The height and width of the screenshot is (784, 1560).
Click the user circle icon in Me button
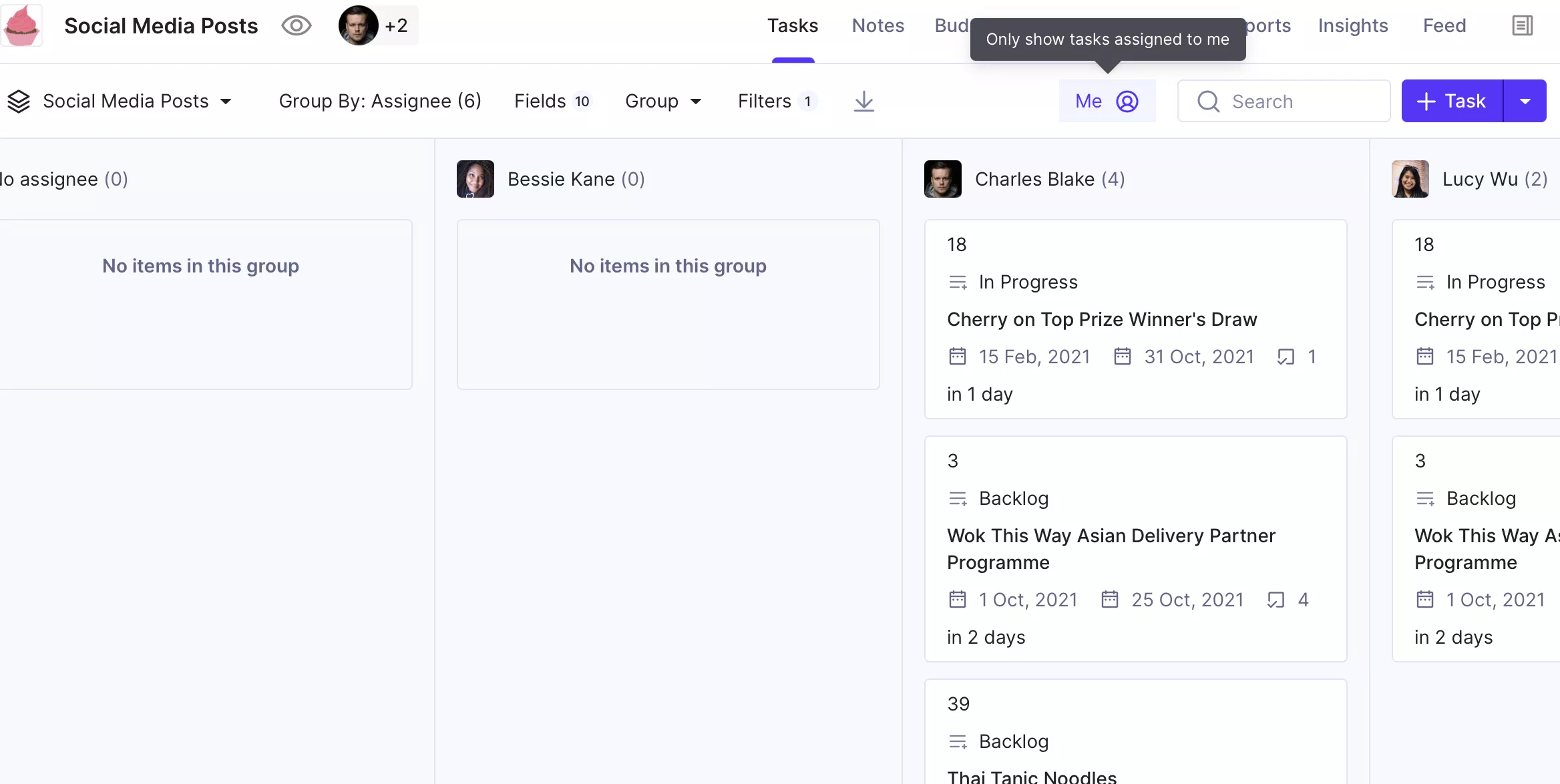pyautogui.click(x=1127, y=102)
